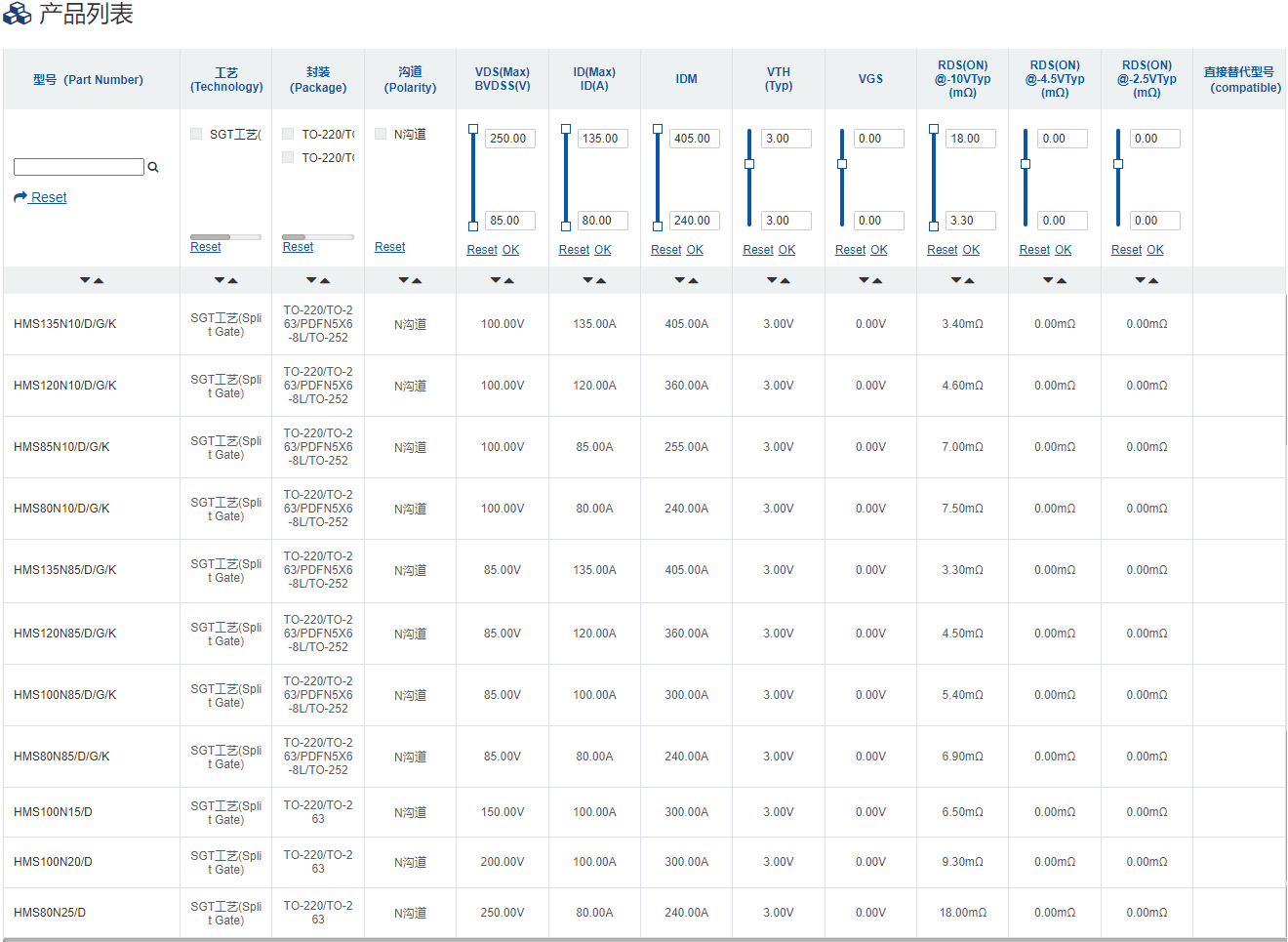Screen dimensions: 1288x942
Task: Click the magnifier search icon beside part number box
Action: (153, 168)
